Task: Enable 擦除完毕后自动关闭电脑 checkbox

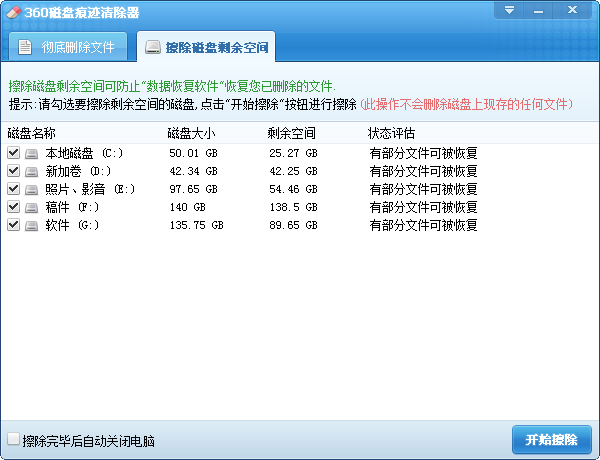Action: pyautogui.click(x=13, y=440)
